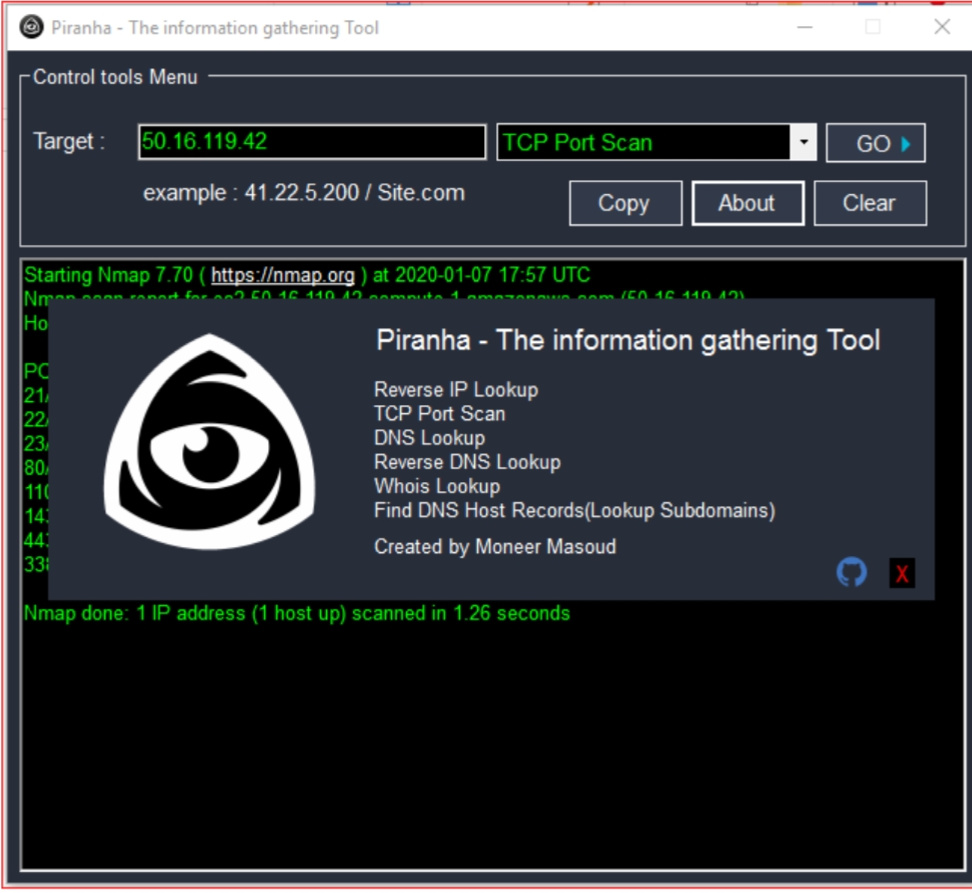Expand the TCP Port Scan dropdown arrow
The width and height of the screenshot is (972, 893).
803,143
